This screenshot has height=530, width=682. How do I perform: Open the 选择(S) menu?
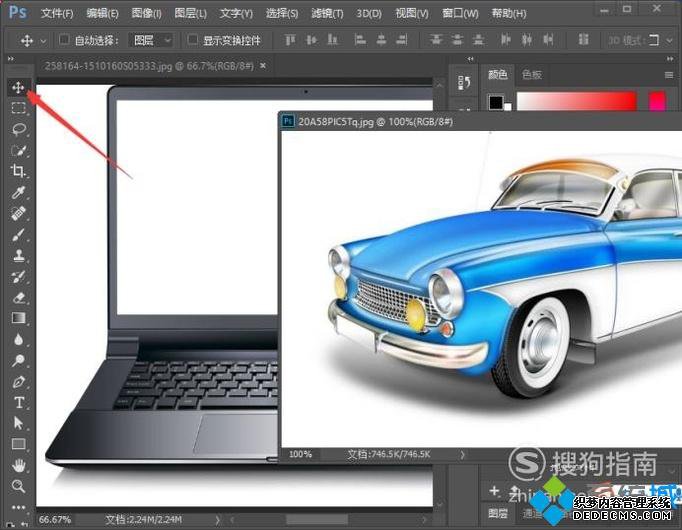pyautogui.click(x=282, y=13)
